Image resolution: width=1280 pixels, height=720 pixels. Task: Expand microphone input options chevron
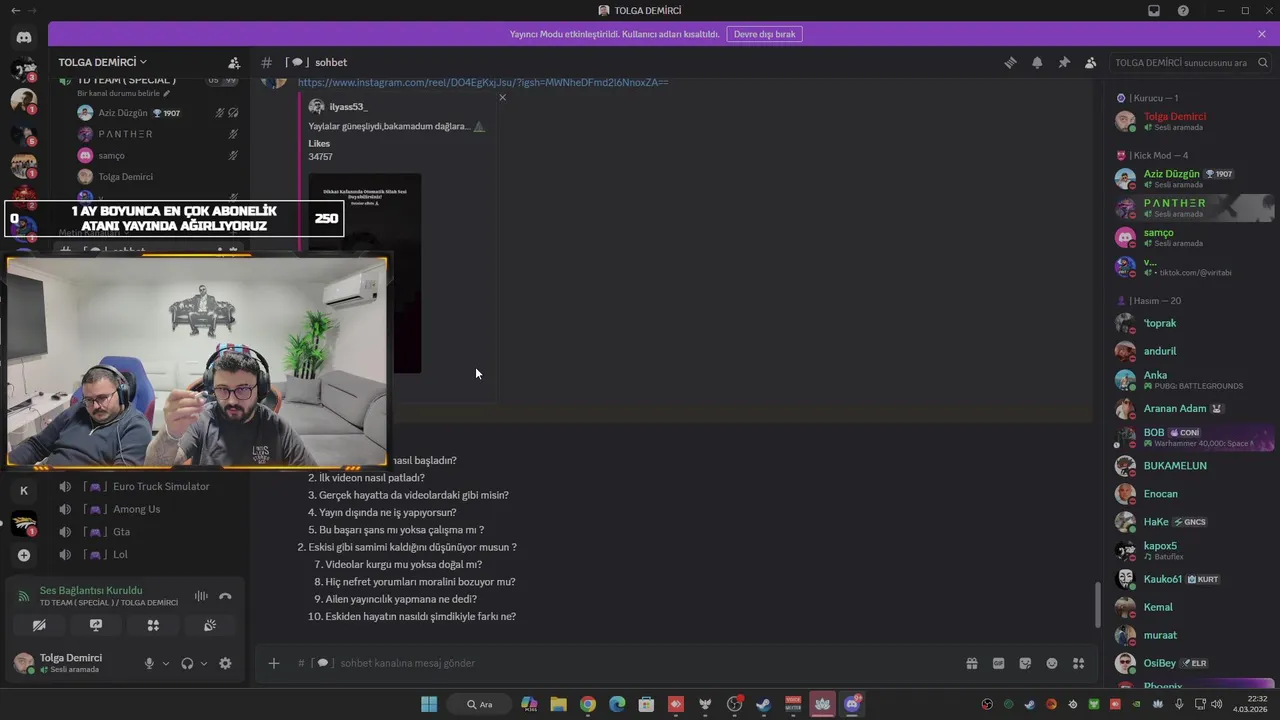point(166,663)
